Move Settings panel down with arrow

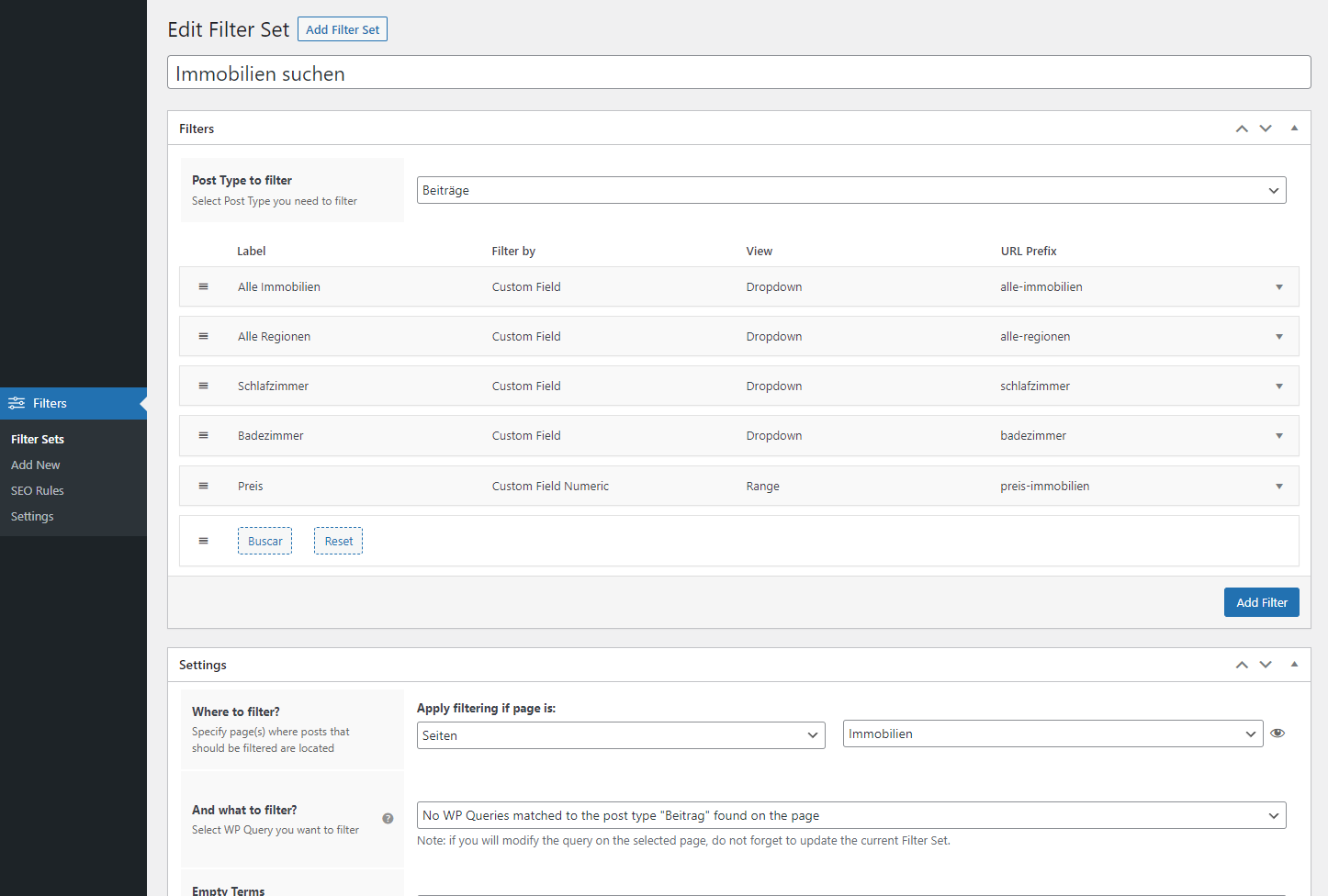[x=1266, y=665]
